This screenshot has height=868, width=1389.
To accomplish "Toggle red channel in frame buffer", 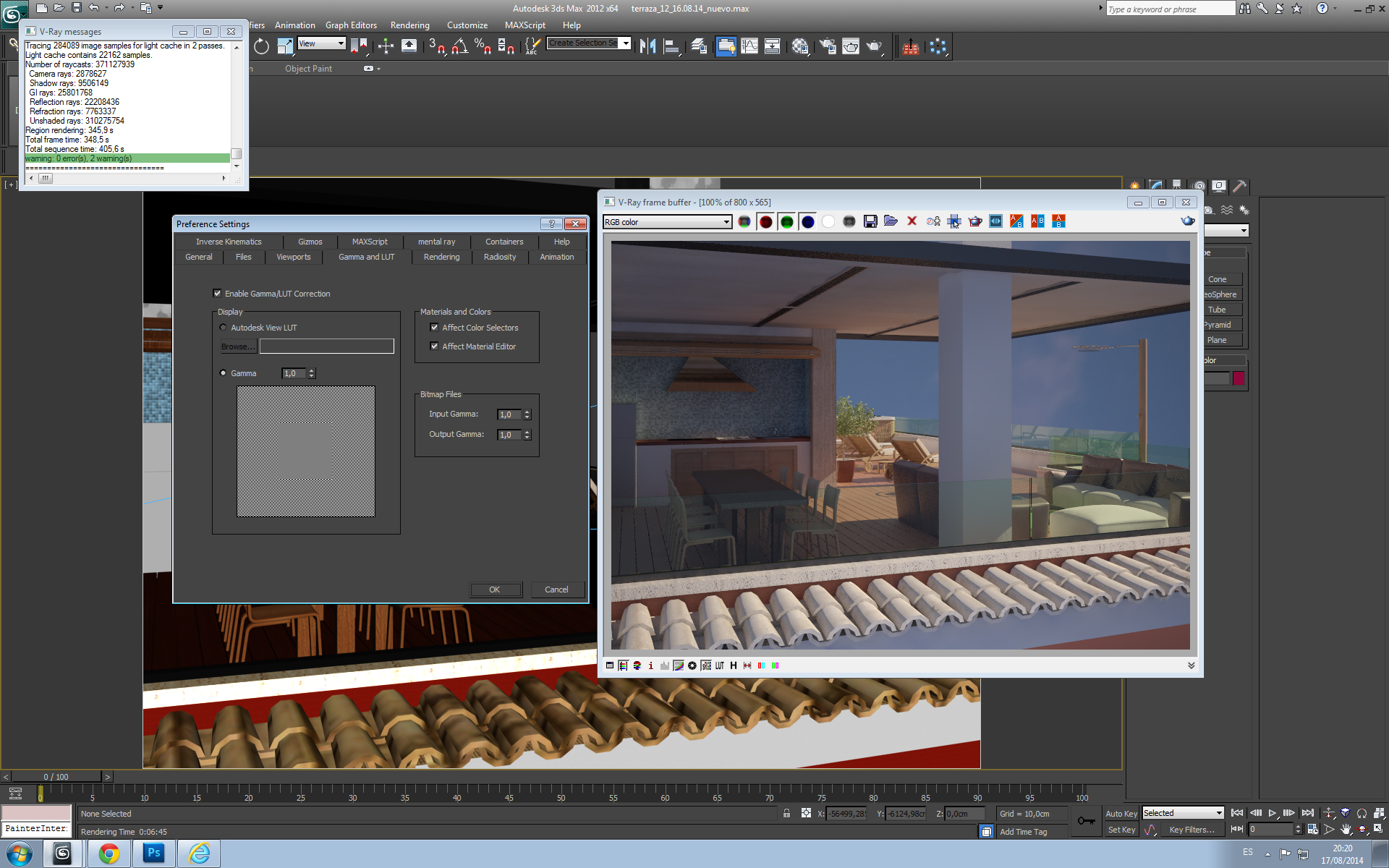I will (765, 221).
